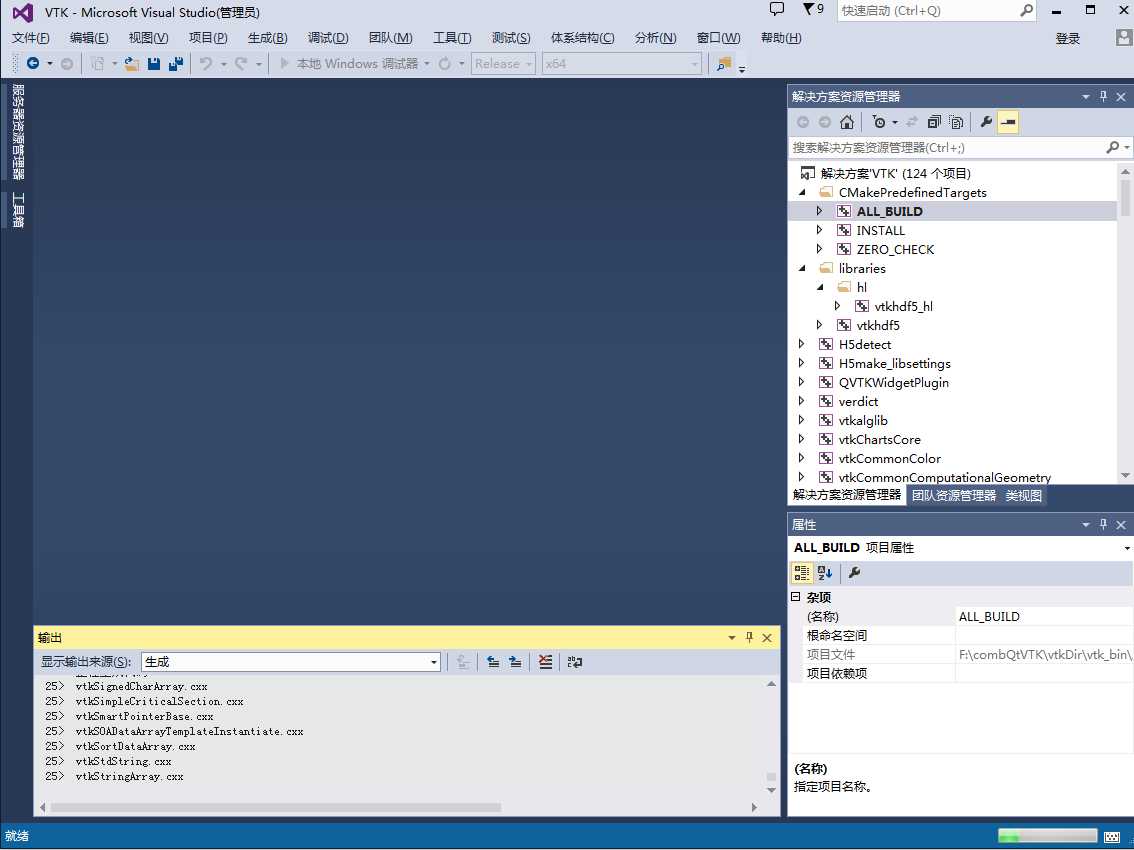Screen dimensions: 1134x850
Task: Click the 登录 sign-in link
Action: (1067, 38)
